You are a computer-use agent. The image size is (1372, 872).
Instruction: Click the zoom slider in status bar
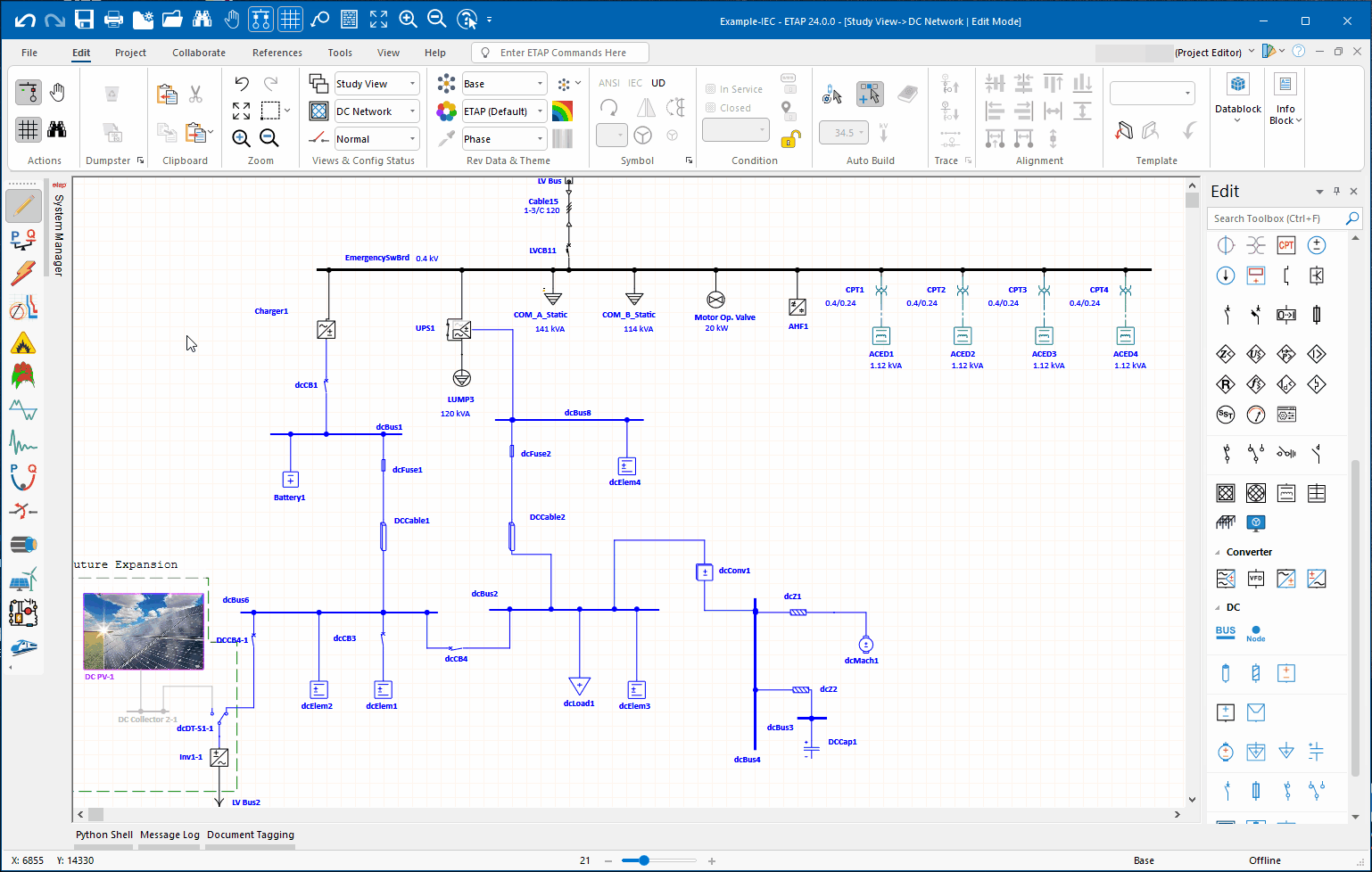(643, 860)
